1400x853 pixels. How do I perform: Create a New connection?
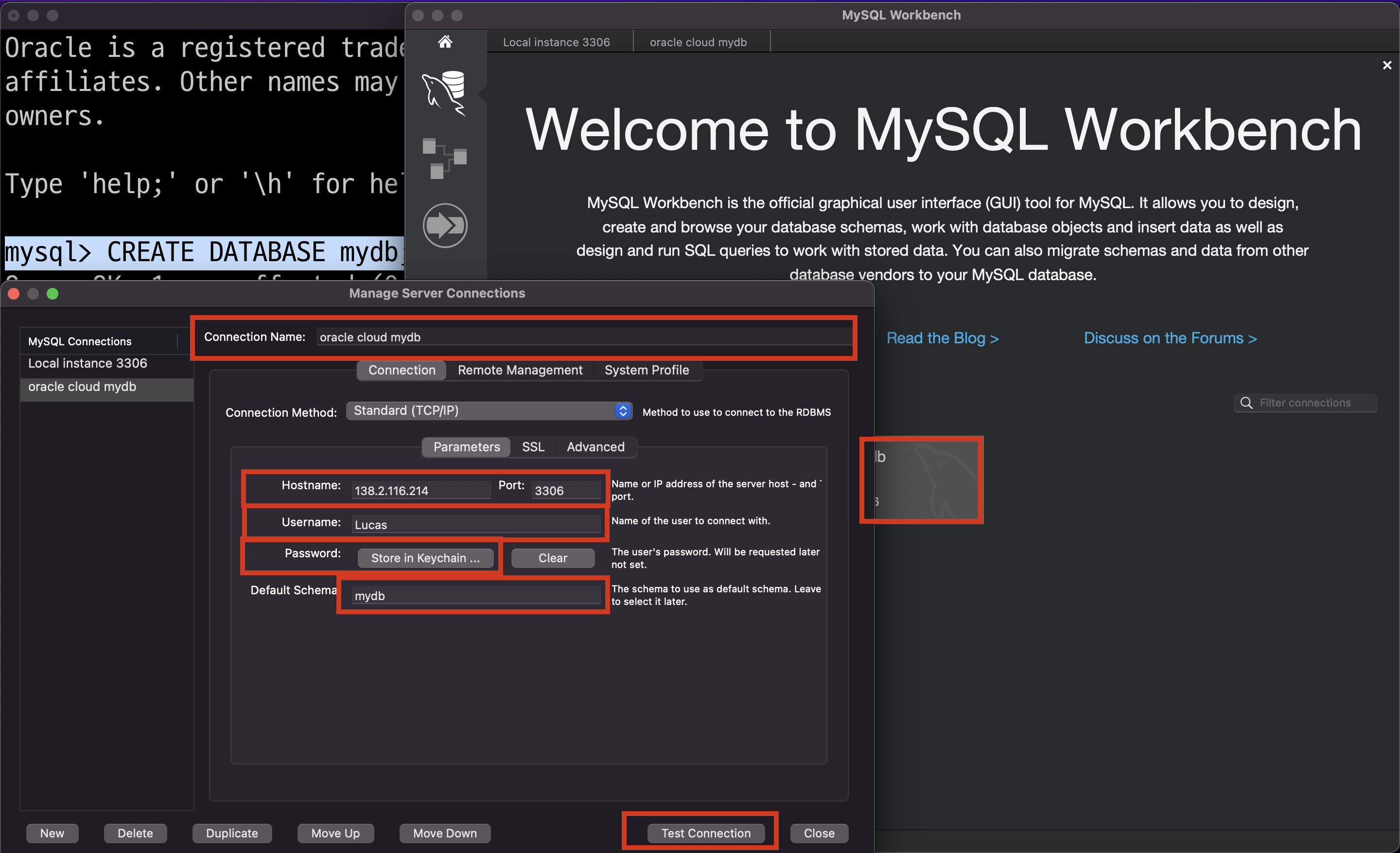[52, 833]
